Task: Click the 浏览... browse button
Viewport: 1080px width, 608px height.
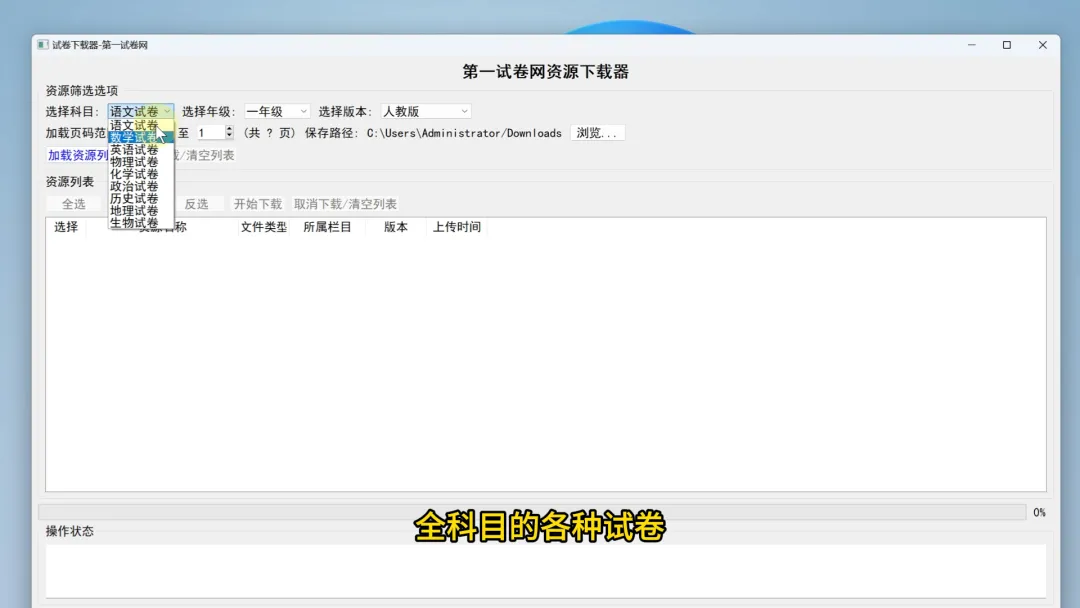Action: click(597, 133)
